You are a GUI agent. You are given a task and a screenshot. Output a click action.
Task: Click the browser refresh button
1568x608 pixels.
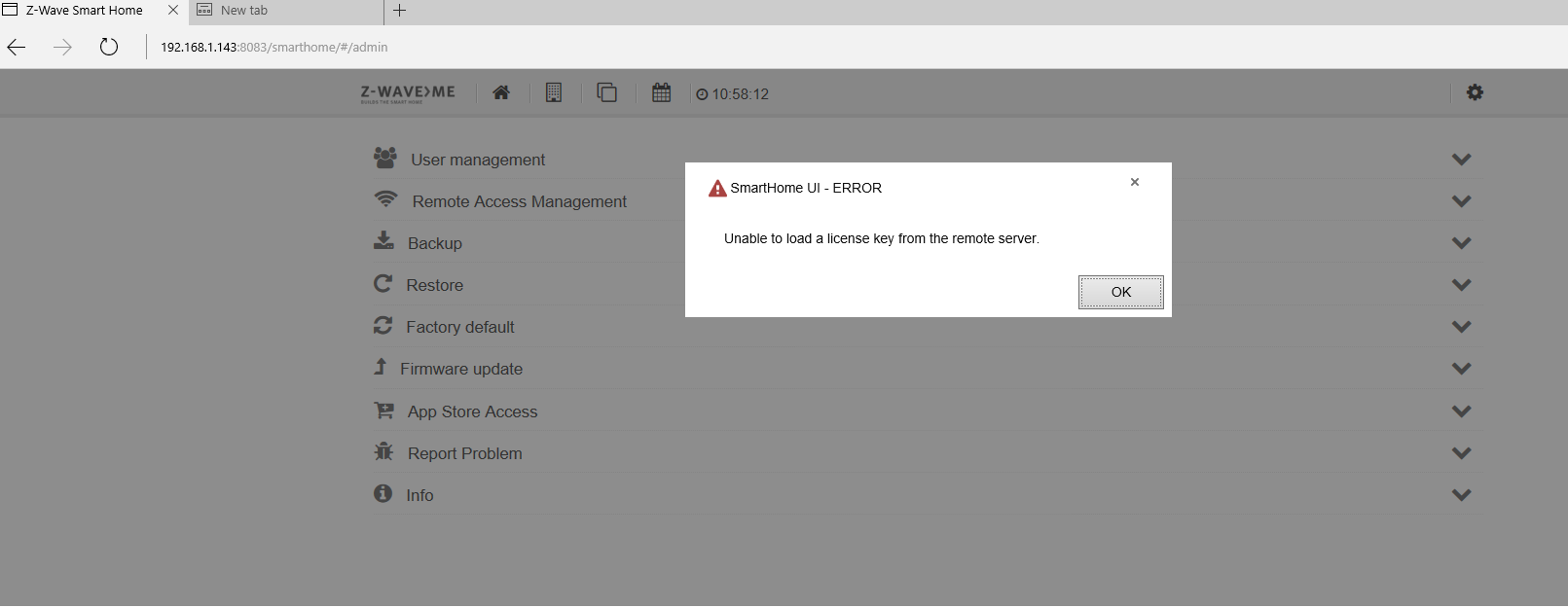(109, 47)
